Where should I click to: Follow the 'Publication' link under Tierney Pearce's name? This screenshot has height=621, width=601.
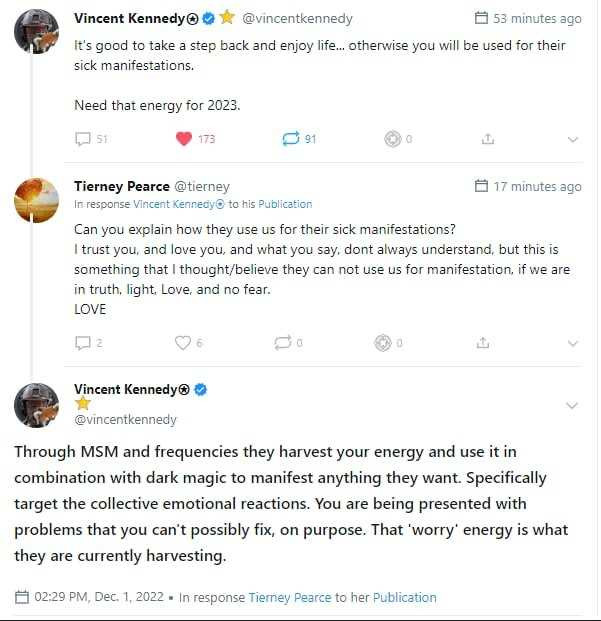coord(285,204)
